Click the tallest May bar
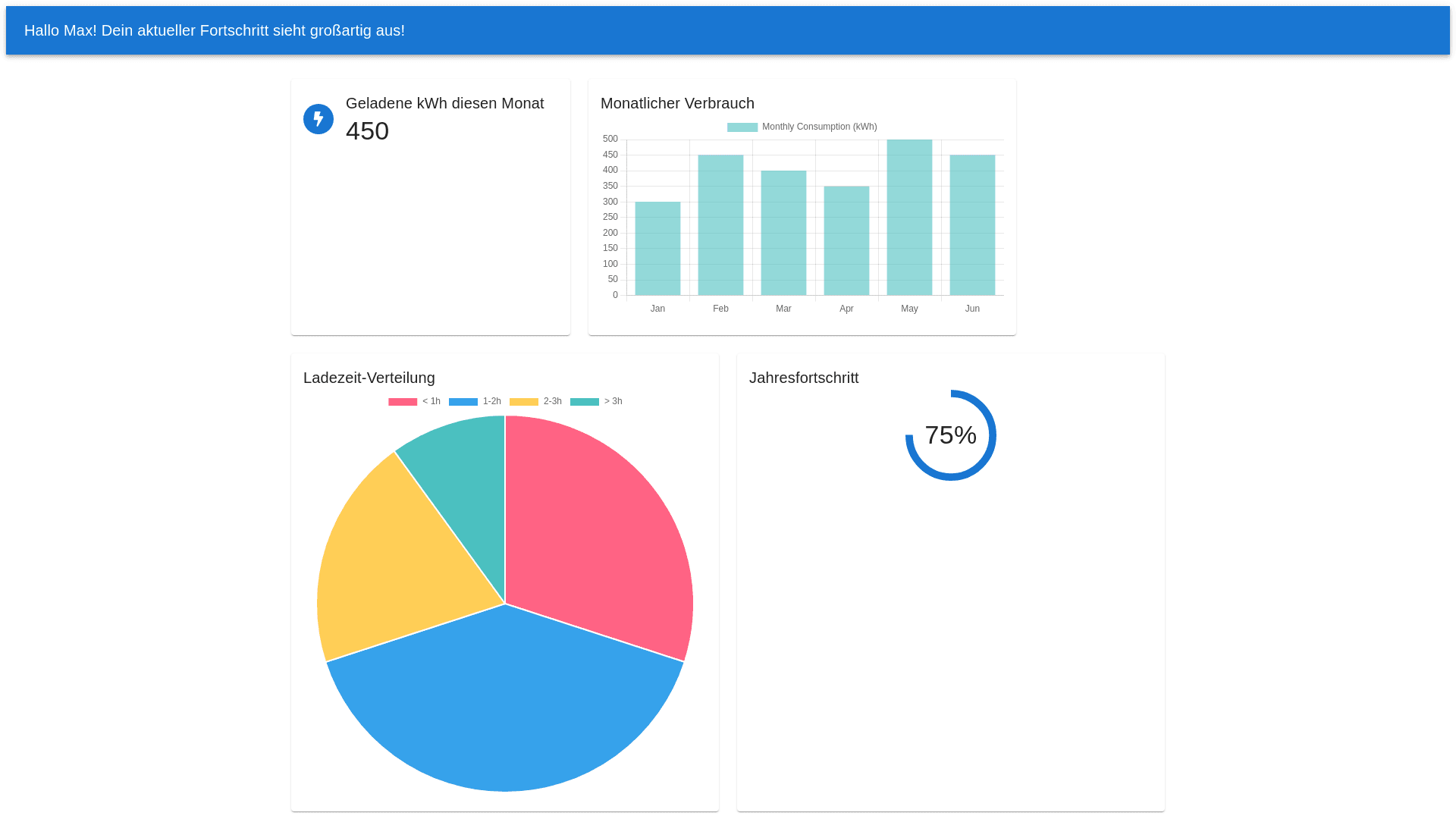The height and width of the screenshot is (819, 1456). point(909,218)
